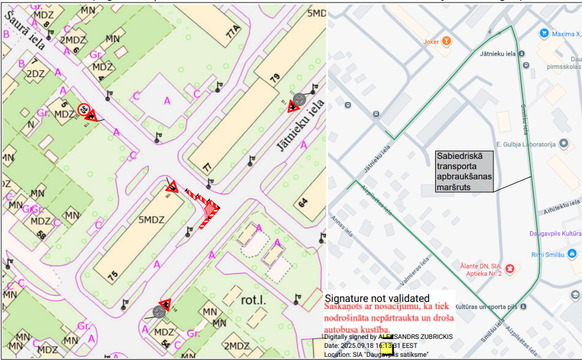Click the Joker orange restaurant marker

pyautogui.click(x=447, y=41)
